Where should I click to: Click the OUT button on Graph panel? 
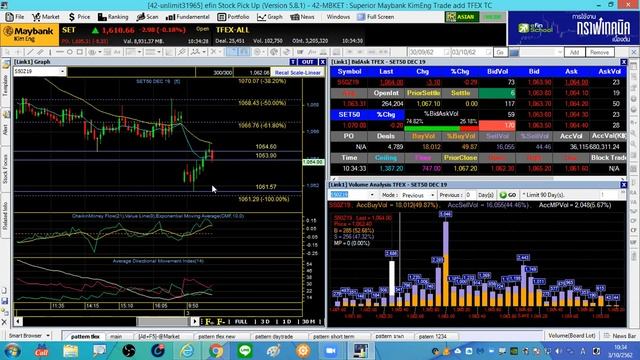tap(307, 62)
